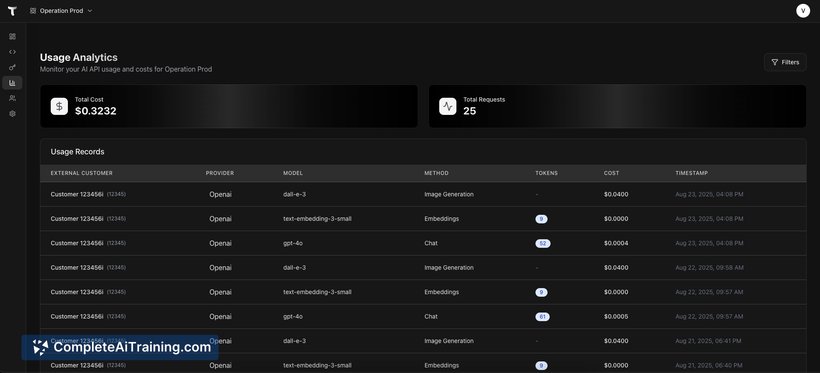Click the Total Cost value $0.3232
Image resolution: width=820 pixels, height=373 pixels.
(96, 111)
